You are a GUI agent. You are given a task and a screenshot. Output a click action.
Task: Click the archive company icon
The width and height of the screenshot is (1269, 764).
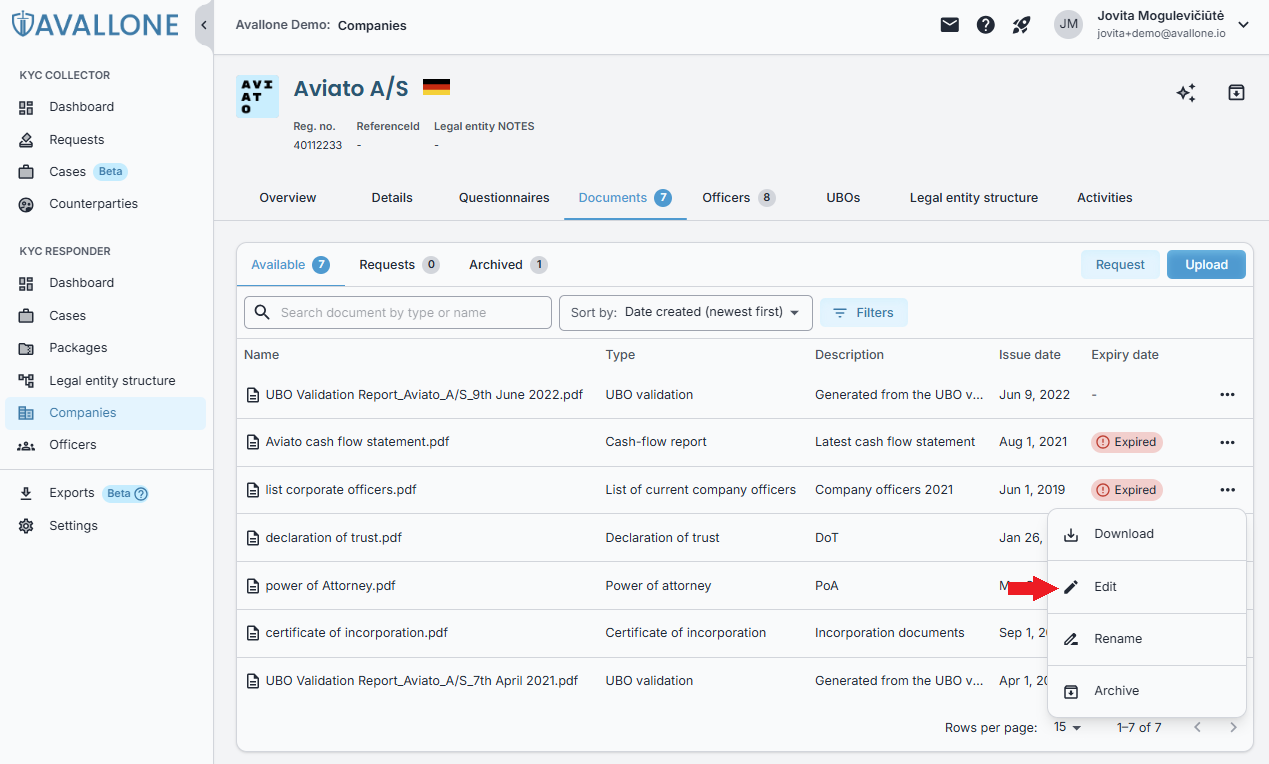1236,93
